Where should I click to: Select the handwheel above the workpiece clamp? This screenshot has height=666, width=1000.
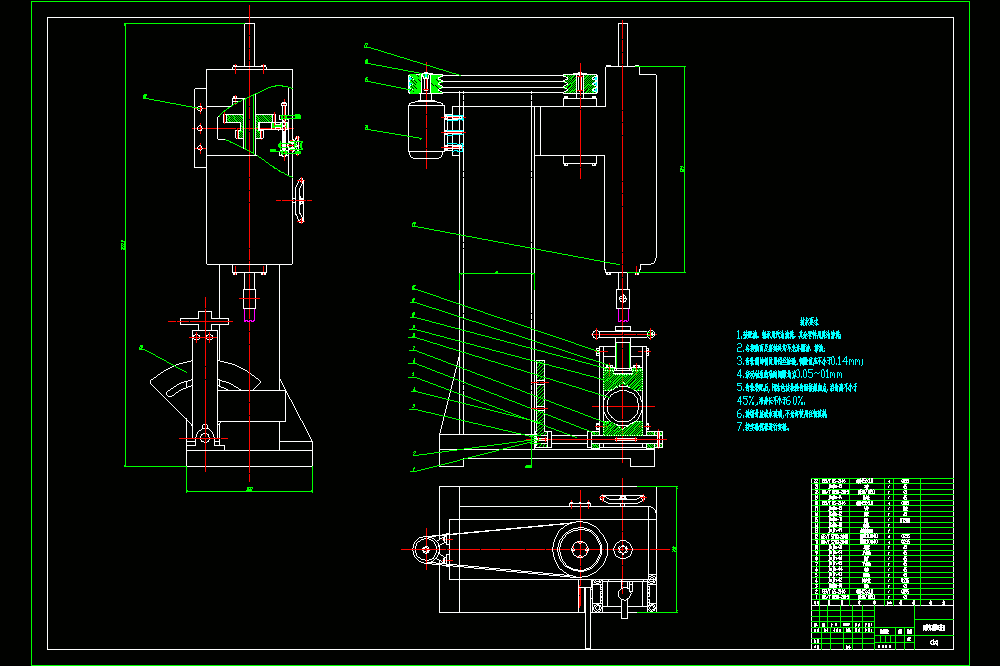pos(623,334)
